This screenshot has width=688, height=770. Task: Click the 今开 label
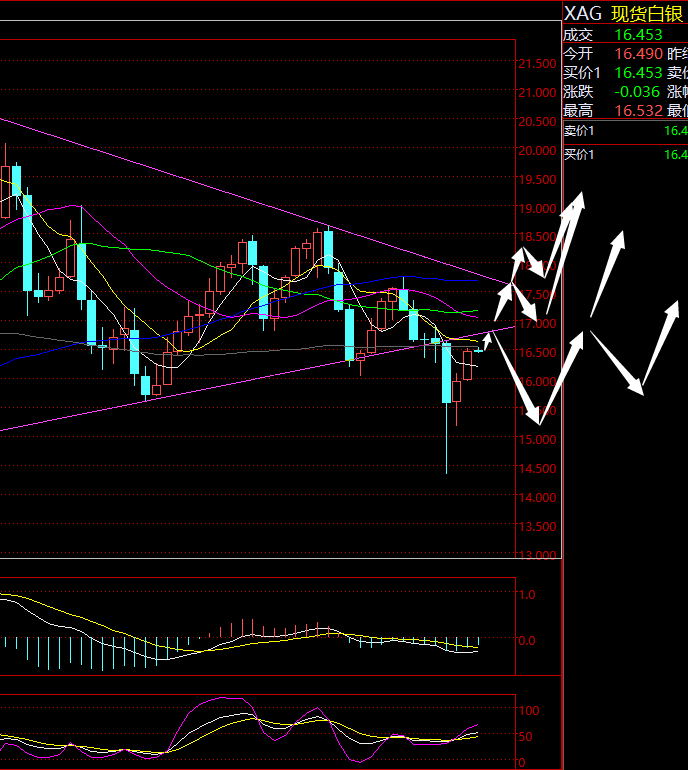(578, 54)
